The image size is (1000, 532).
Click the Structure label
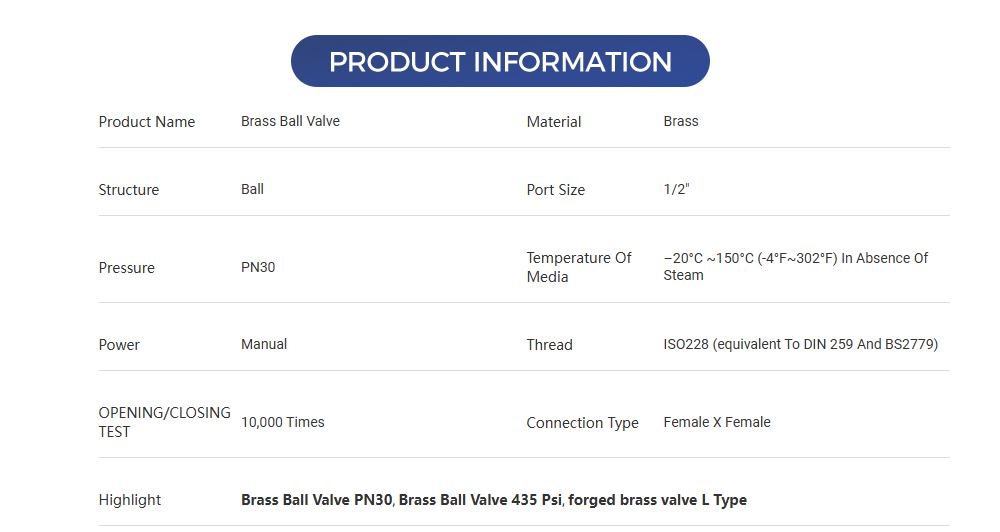129,190
